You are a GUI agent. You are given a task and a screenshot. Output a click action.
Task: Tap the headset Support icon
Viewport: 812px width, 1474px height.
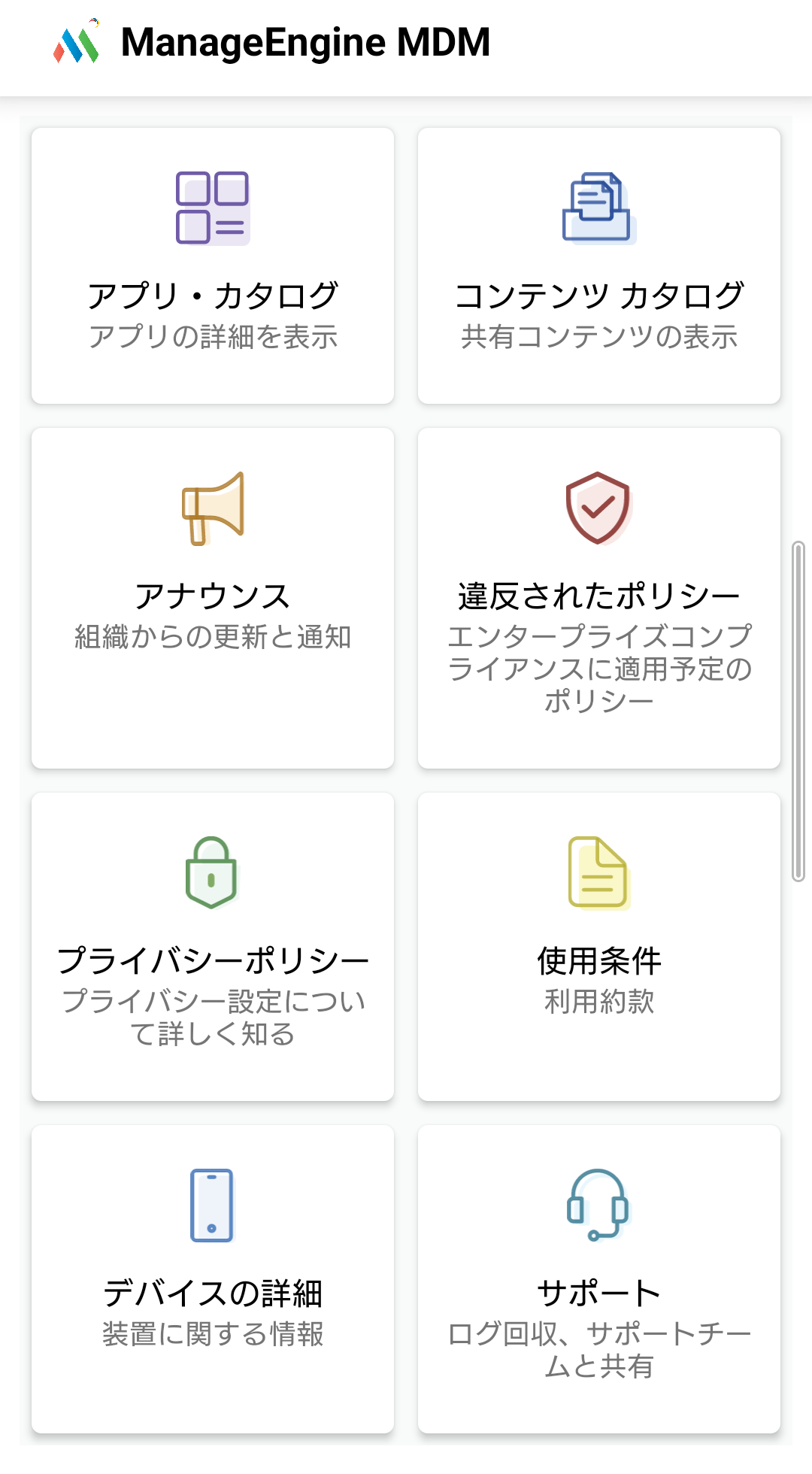(598, 1205)
